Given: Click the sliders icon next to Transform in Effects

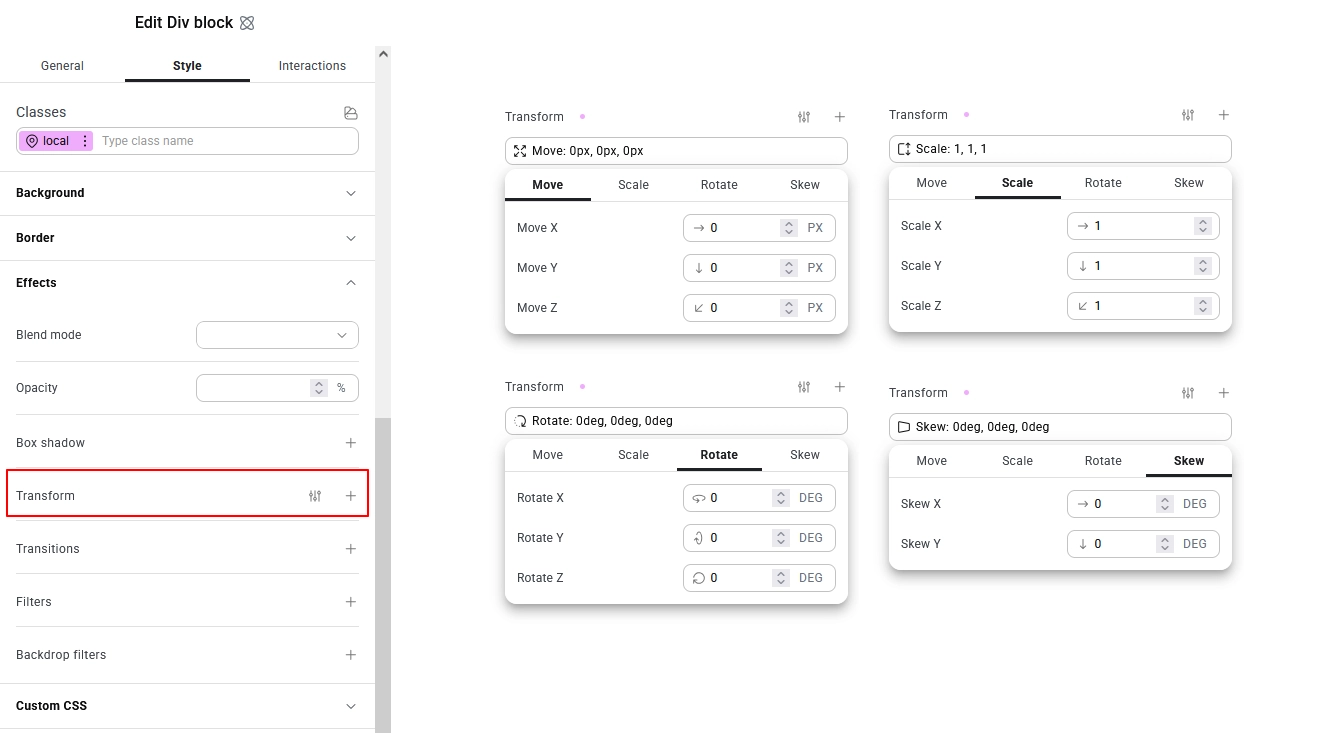Looking at the screenshot, I should [x=315, y=495].
